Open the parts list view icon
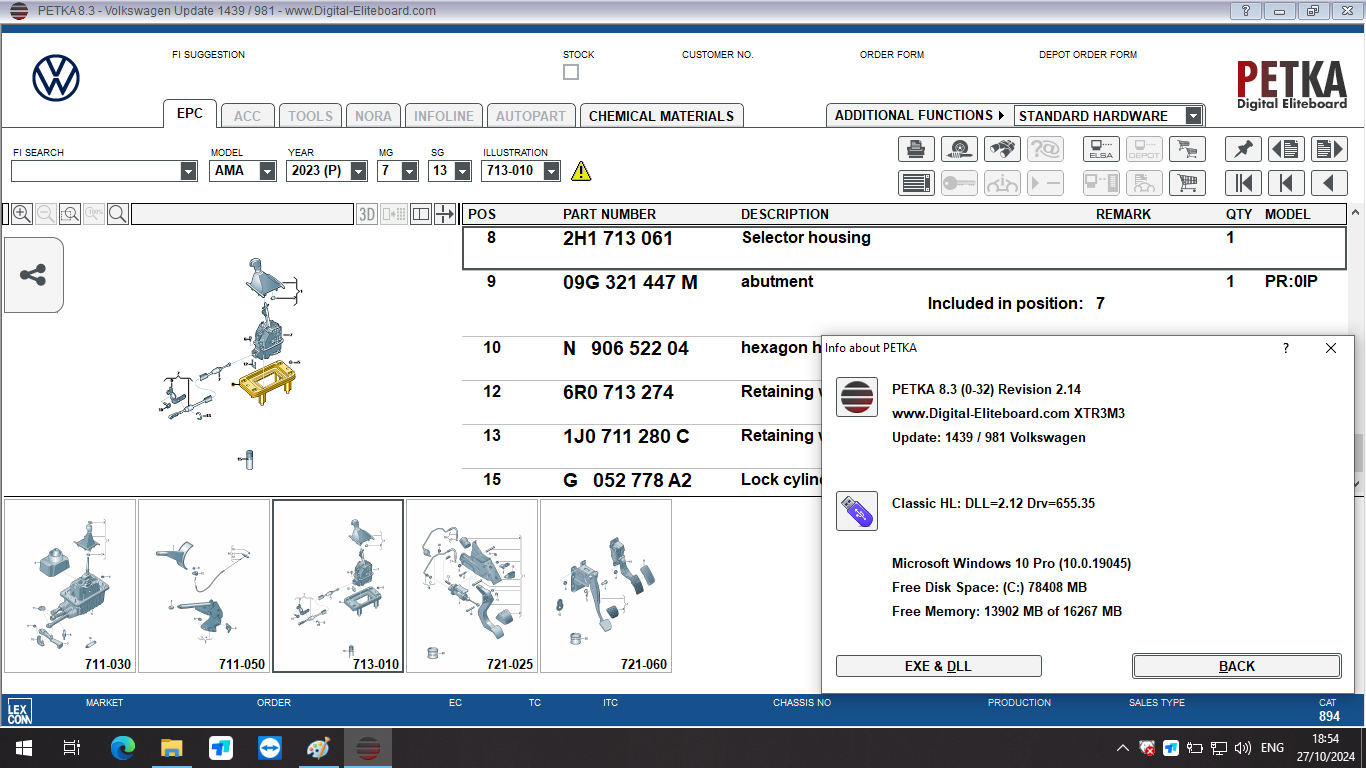1366x768 pixels. click(x=915, y=183)
